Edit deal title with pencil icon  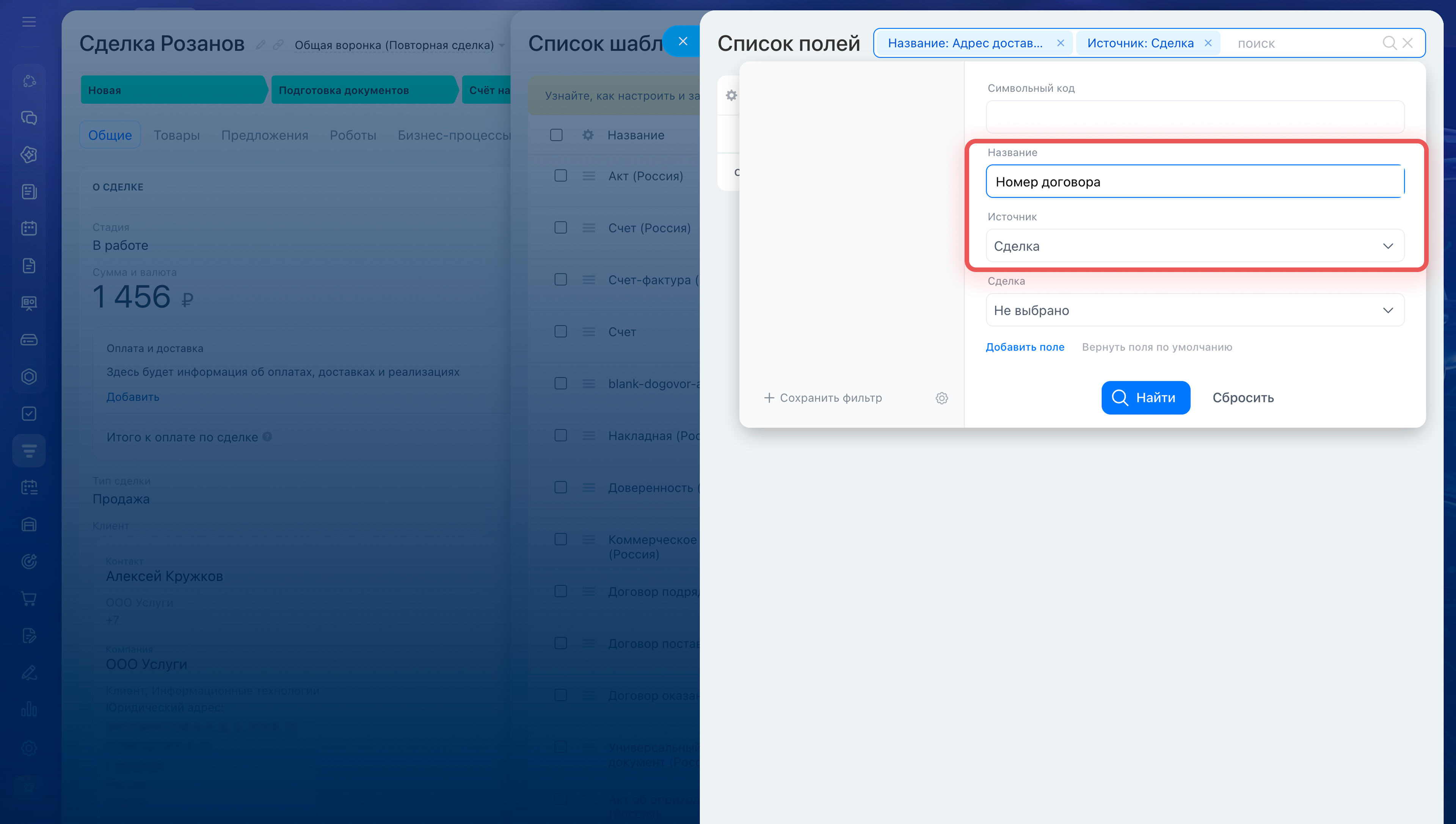coord(260,45)
